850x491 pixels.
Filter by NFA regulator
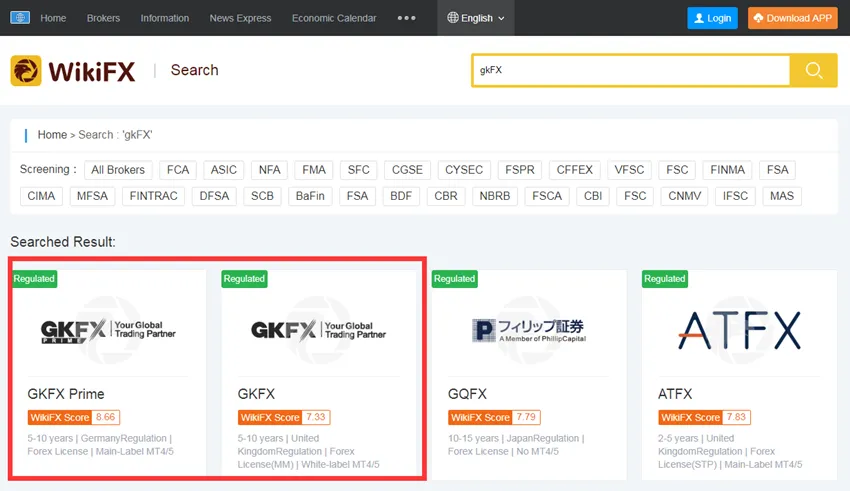click(x=269, y=170)
